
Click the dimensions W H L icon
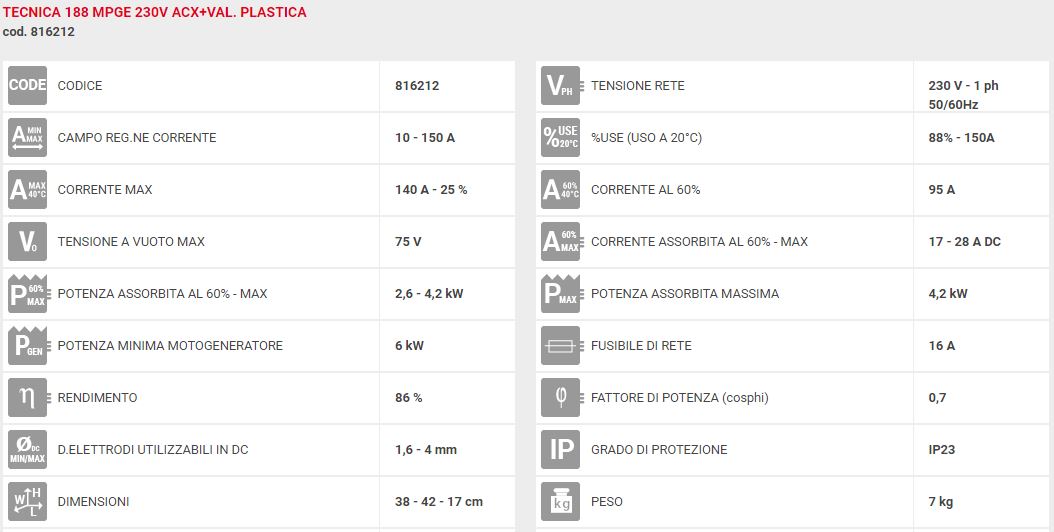tap(28, 502)
